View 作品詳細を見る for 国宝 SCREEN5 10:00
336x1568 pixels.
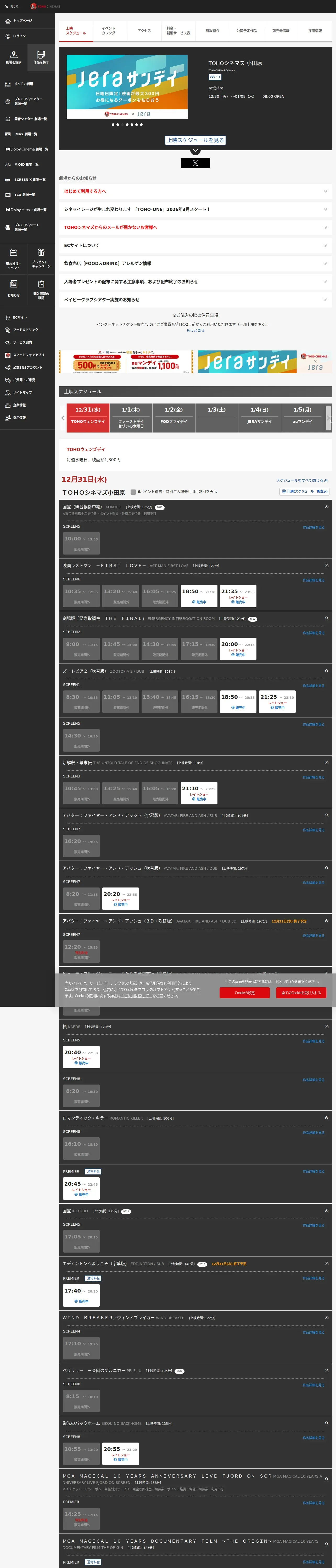click(x=313, y=527)
